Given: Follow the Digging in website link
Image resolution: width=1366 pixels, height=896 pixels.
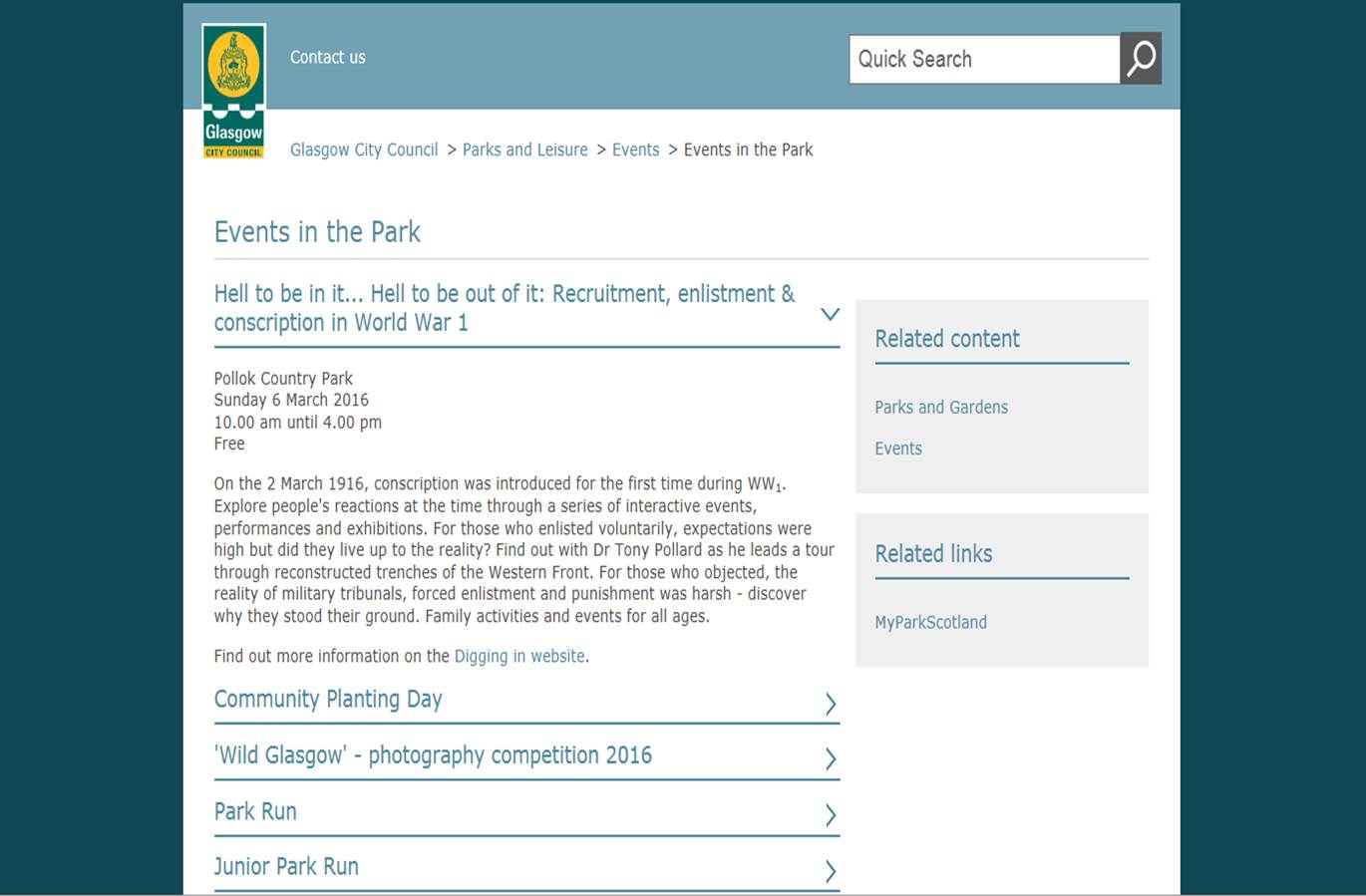Looking at the screenshot, I should tap(519, 656).
